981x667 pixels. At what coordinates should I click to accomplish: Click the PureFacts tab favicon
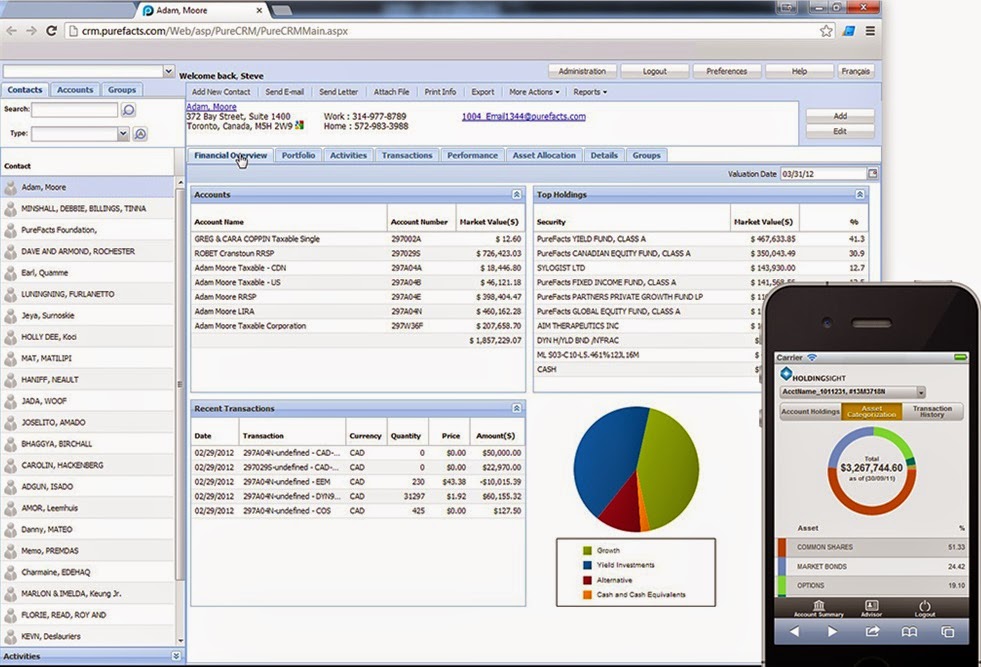148,11
